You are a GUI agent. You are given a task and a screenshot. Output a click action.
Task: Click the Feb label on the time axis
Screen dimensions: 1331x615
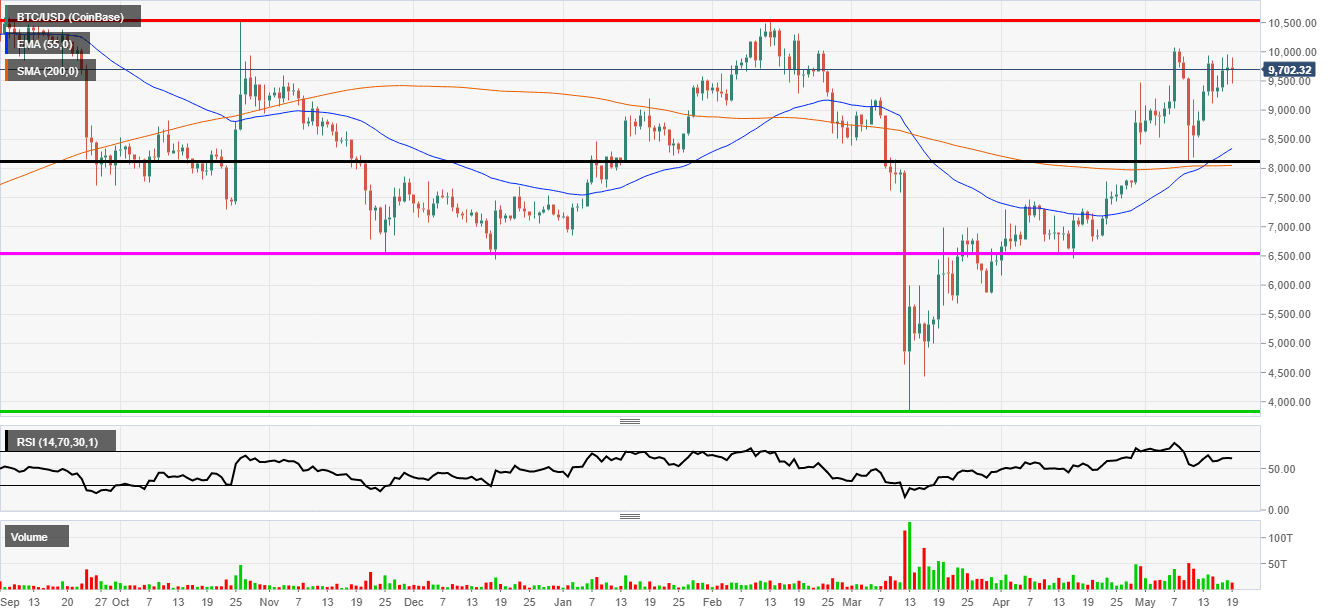click(x=711, y=603)
